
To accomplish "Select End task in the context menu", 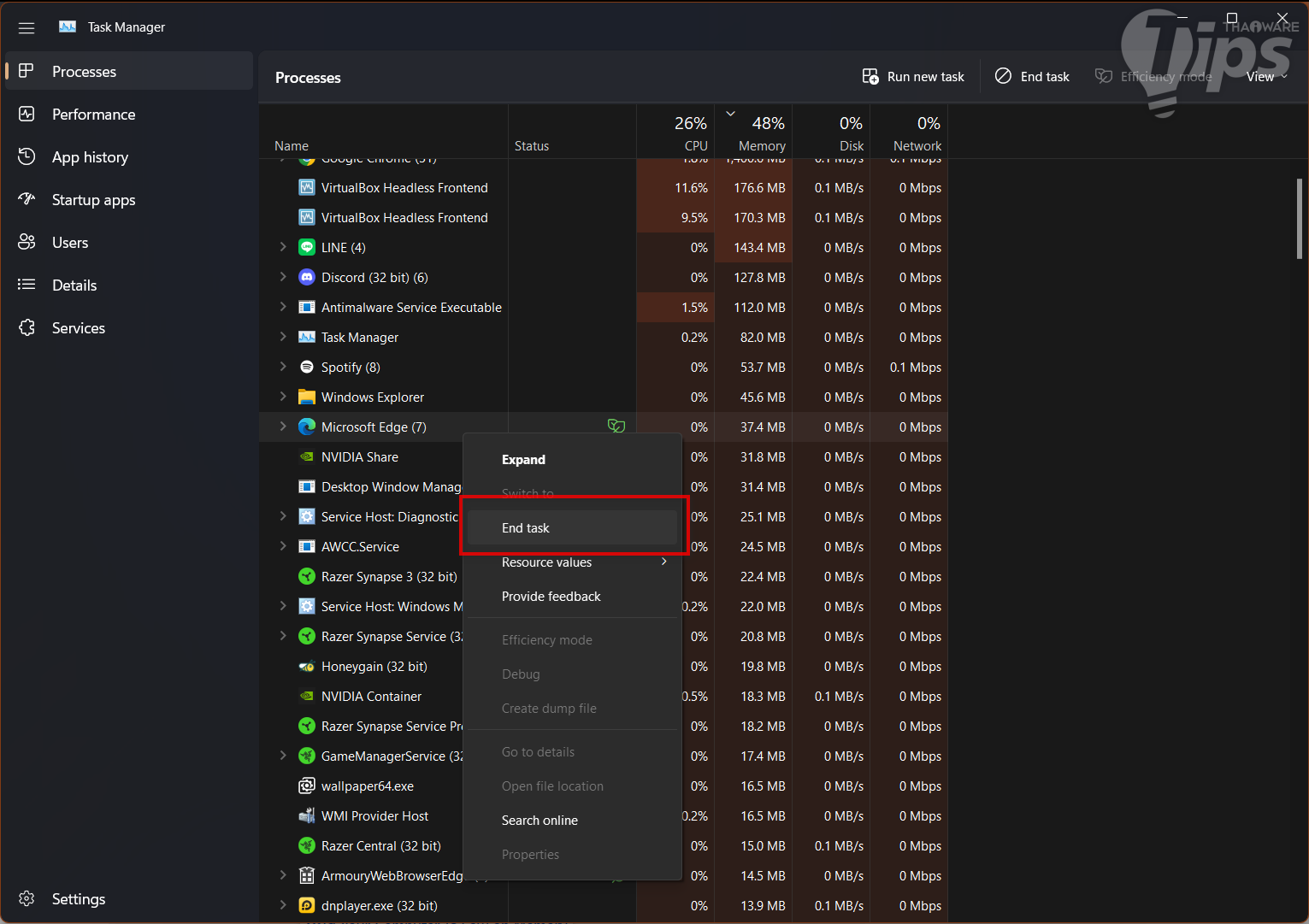I will (573, 528).
